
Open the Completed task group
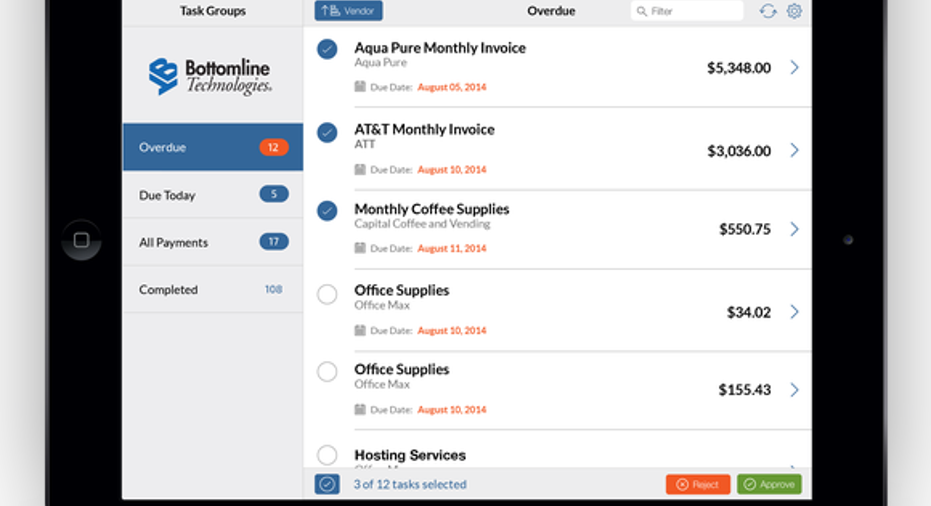[213, 290]
